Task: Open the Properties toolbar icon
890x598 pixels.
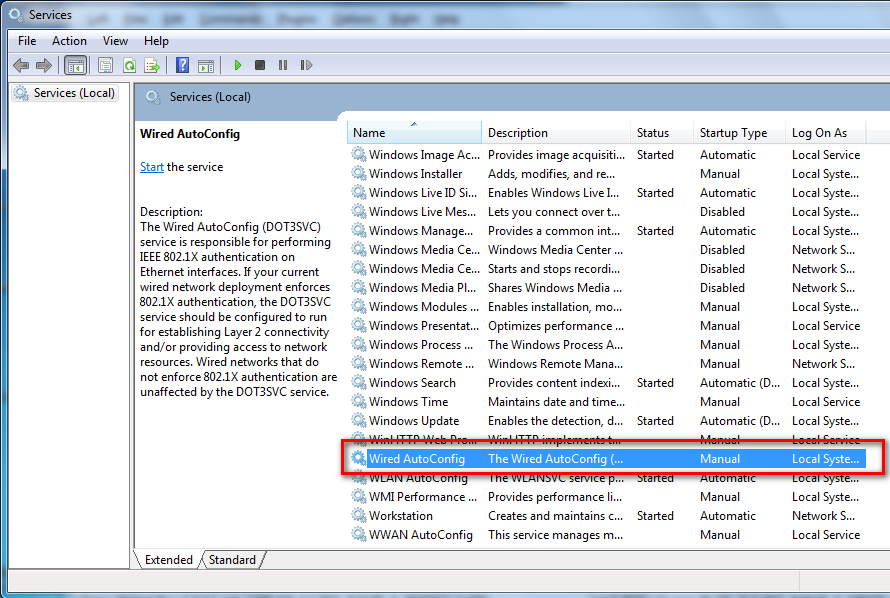Action: click(105, 65)
